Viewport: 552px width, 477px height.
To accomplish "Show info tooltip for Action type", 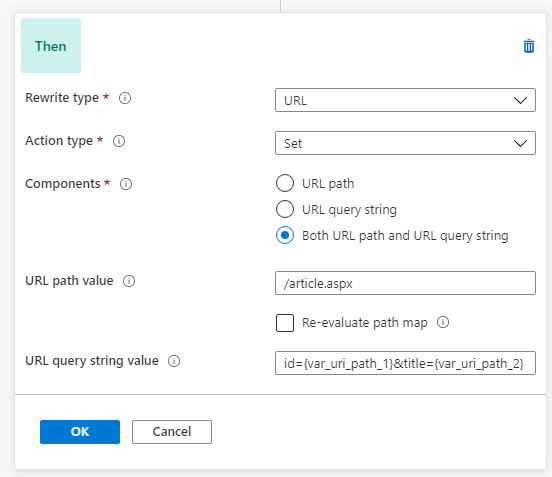I will point(119,141).
